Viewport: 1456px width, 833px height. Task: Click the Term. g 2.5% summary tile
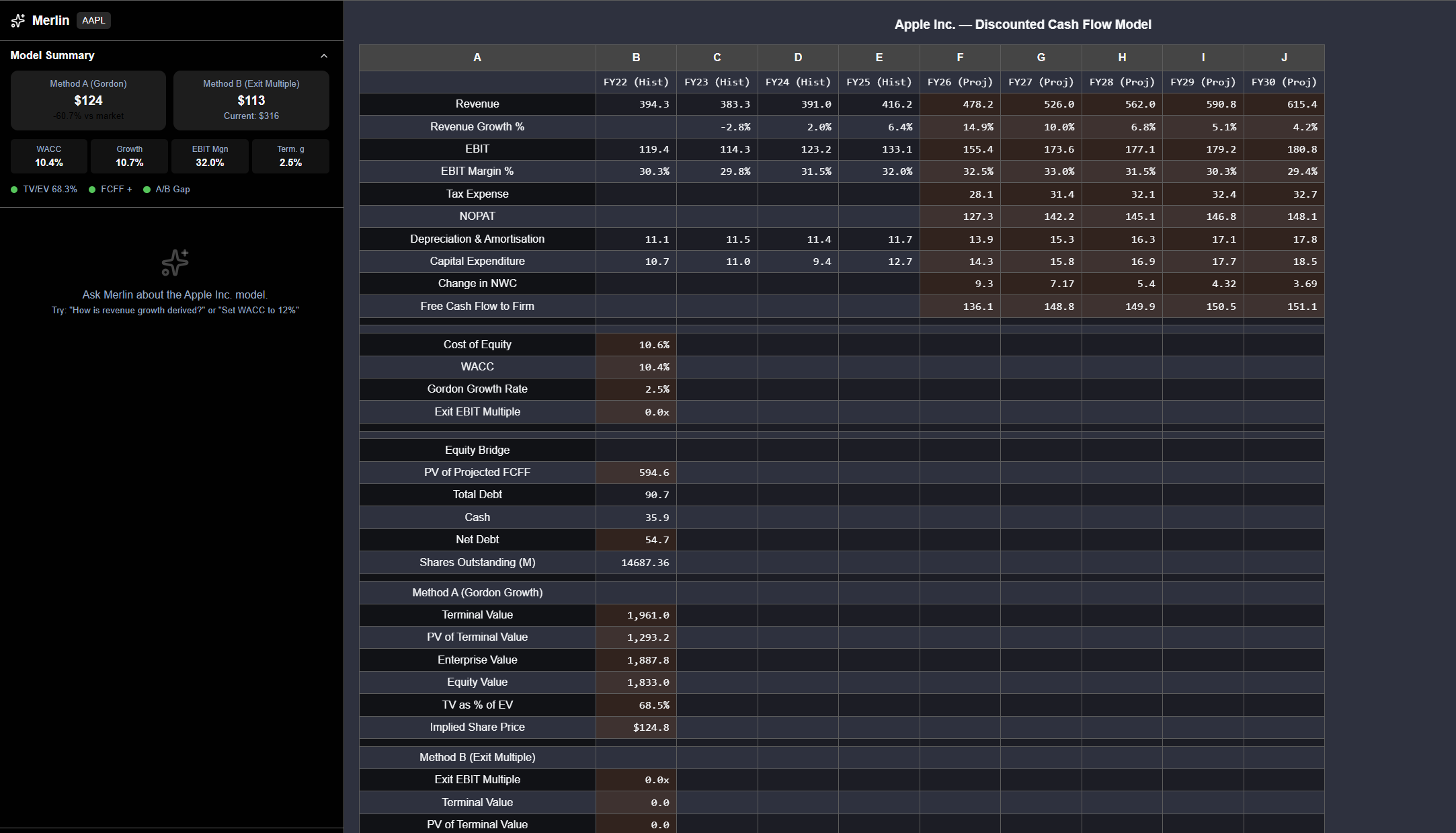(291, 156)
